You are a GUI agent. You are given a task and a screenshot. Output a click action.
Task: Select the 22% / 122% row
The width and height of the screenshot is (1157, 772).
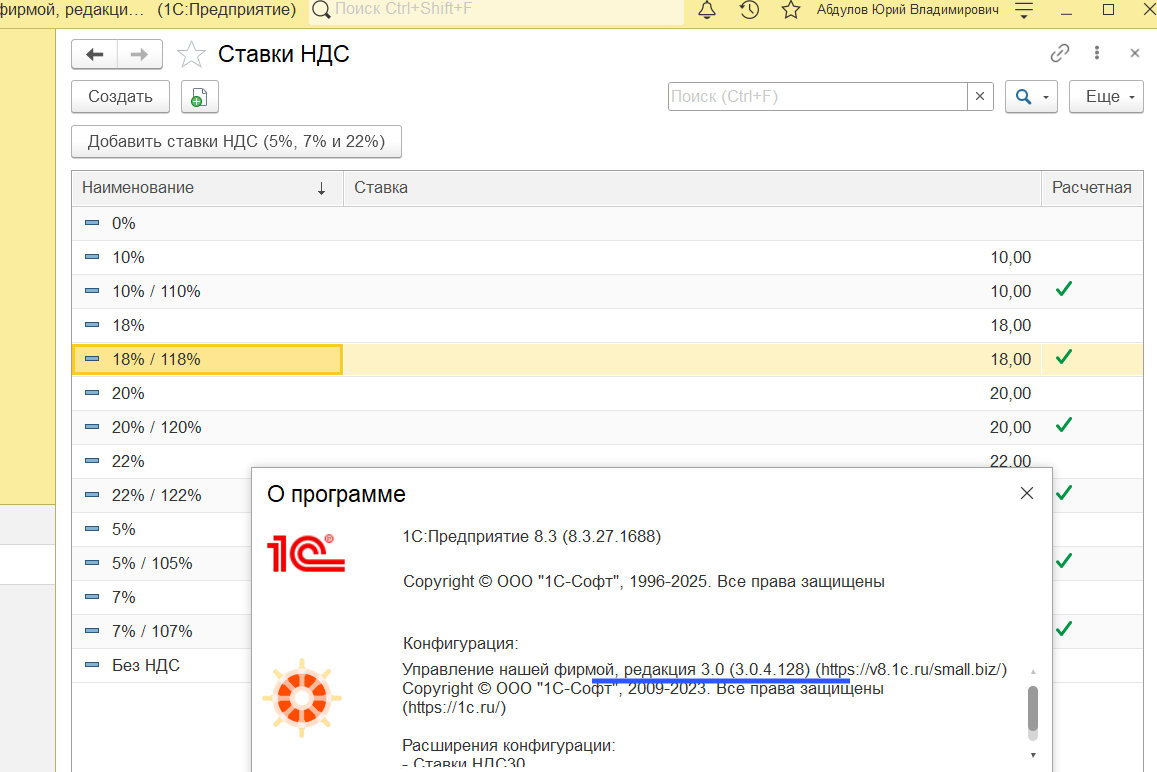[162, 495]
